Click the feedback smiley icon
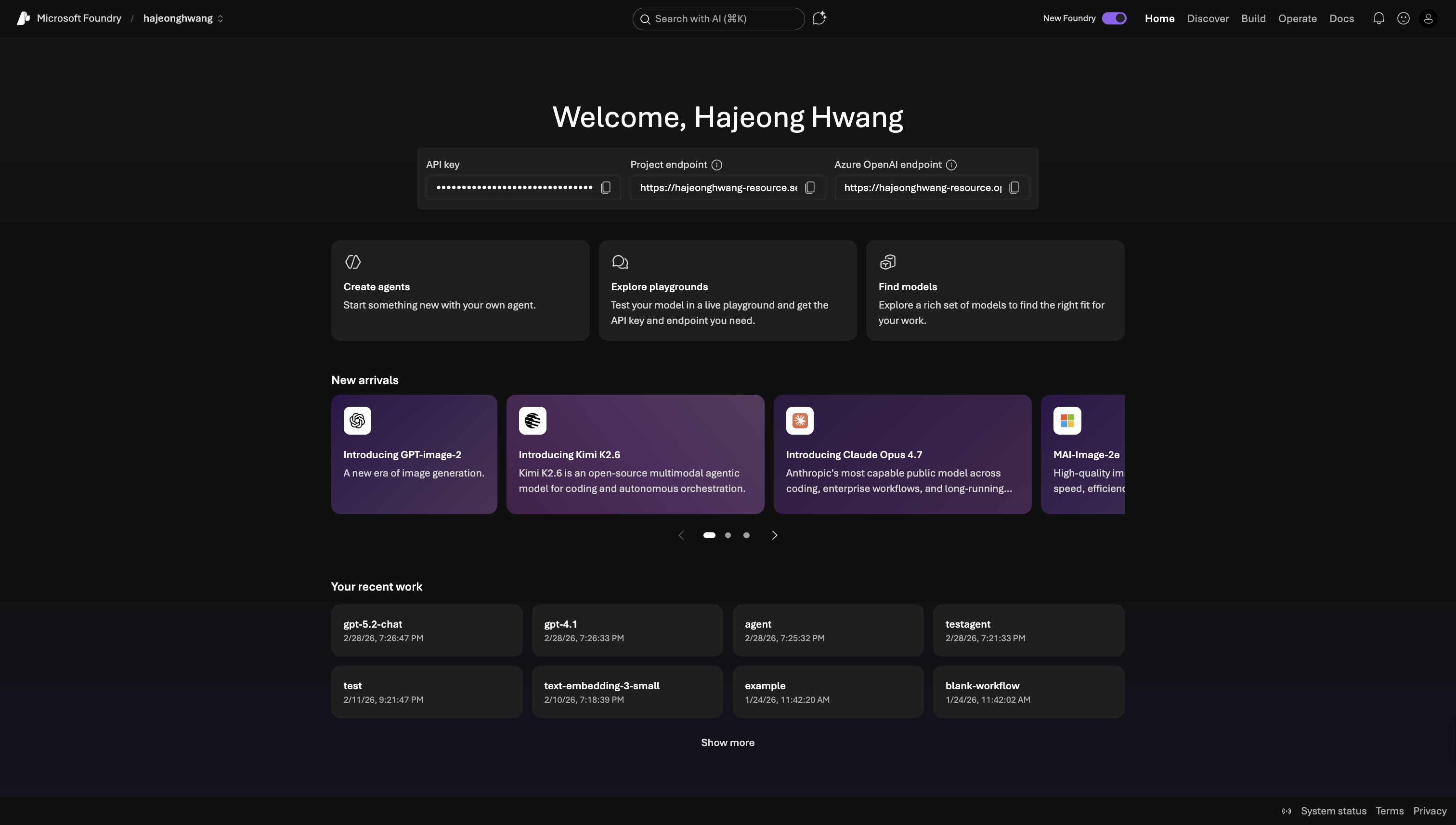This screenshot has height=825, width=1456. tap(1404, 18)
